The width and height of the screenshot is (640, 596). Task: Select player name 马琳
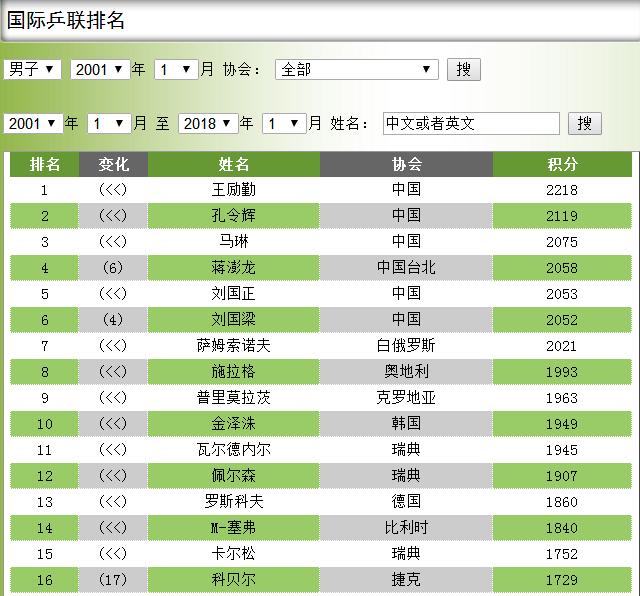(x=234, y=242)
